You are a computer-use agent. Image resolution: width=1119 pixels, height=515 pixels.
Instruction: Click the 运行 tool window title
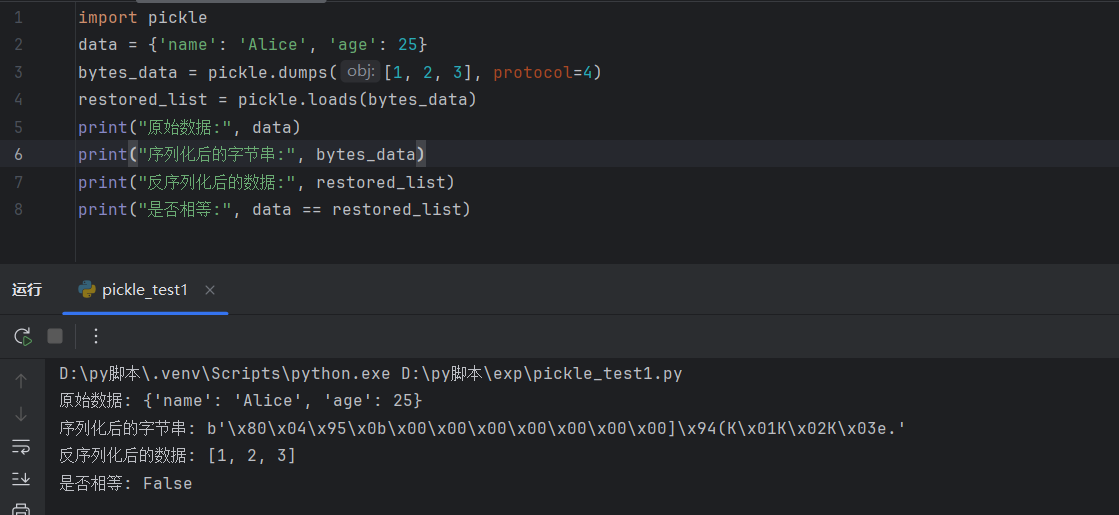27,290
